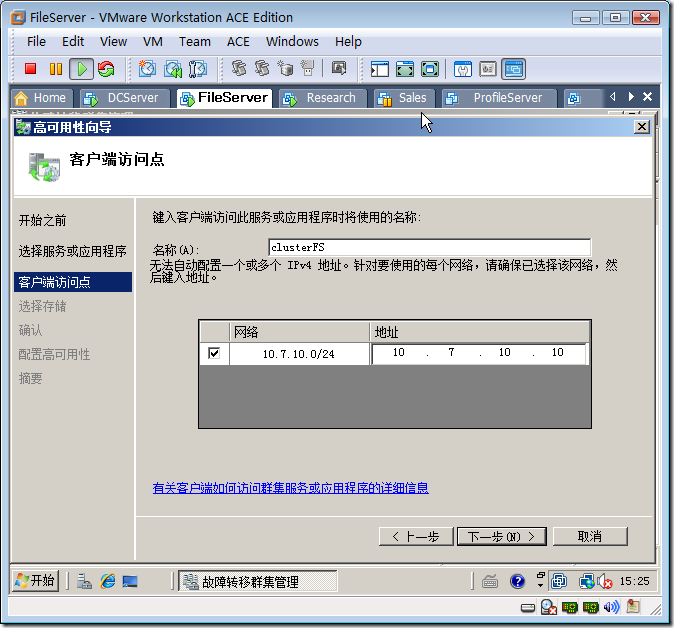Open the File menu
Viewport: 674px width, 628px height.
(x=36, y=41)
